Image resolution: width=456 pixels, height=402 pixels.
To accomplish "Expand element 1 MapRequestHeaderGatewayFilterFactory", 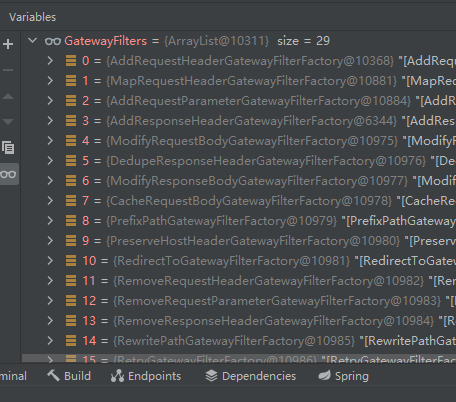I will [50, 81].
